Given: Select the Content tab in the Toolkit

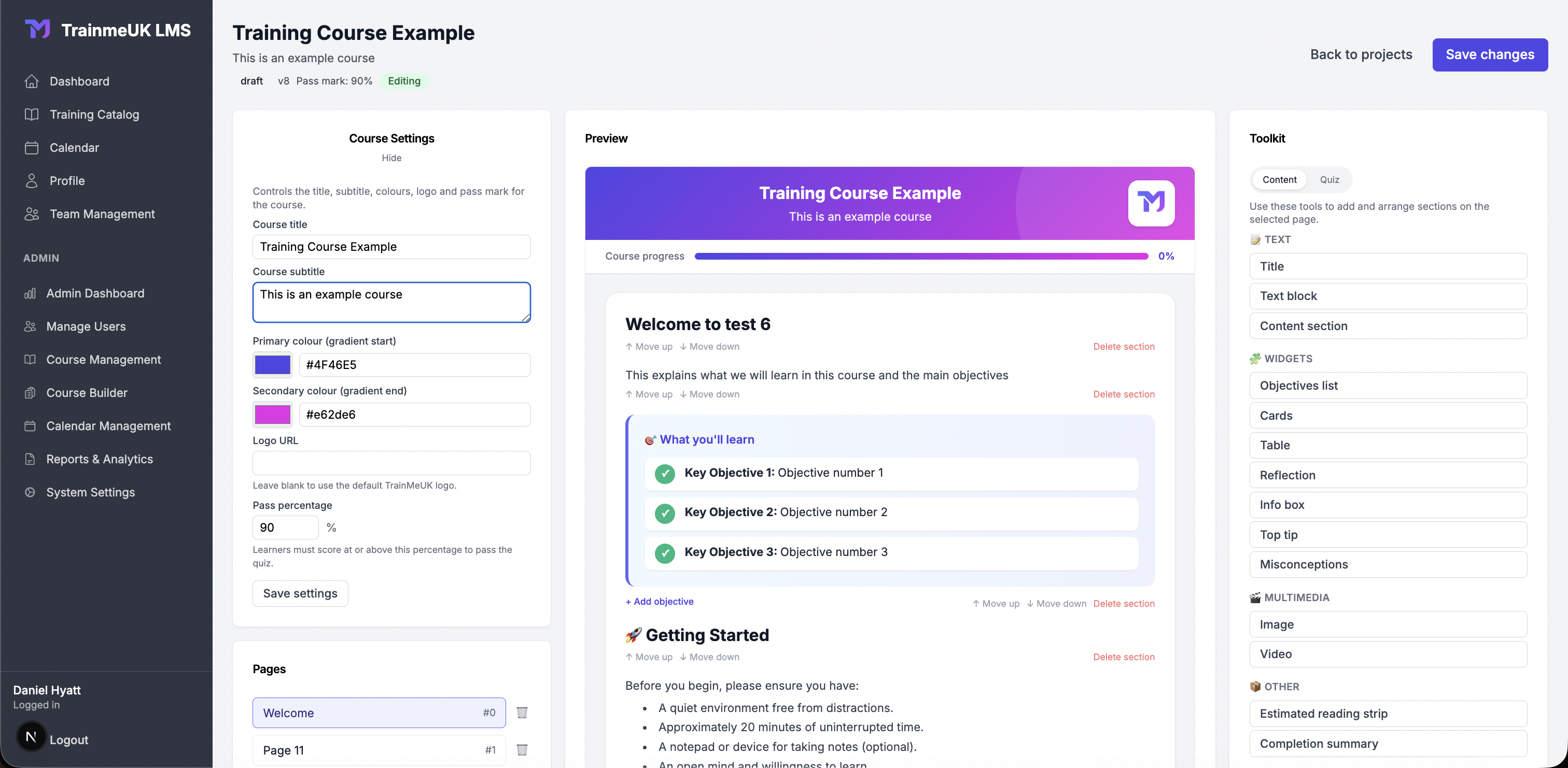Looking at the screenshot, I should click(1279, 179).
